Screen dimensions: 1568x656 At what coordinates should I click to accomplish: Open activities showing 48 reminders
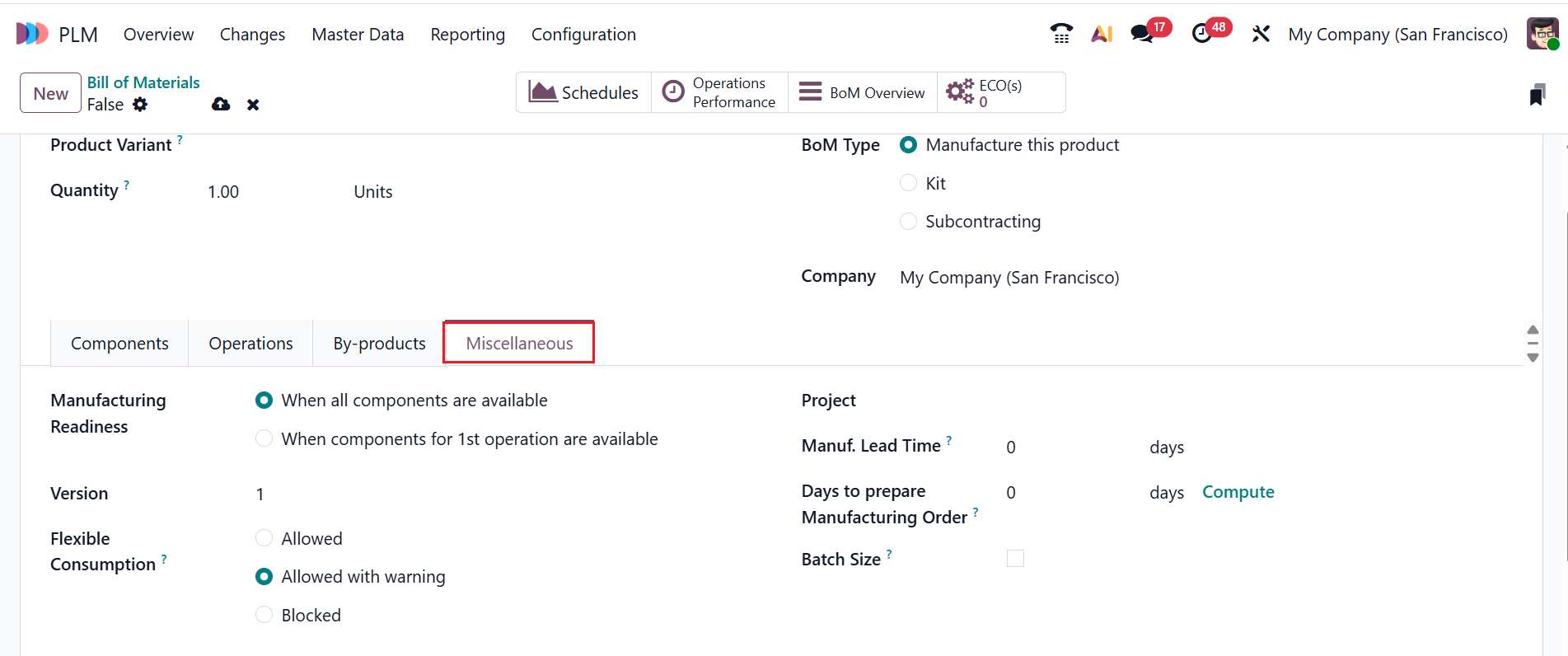coord(1201,34)
